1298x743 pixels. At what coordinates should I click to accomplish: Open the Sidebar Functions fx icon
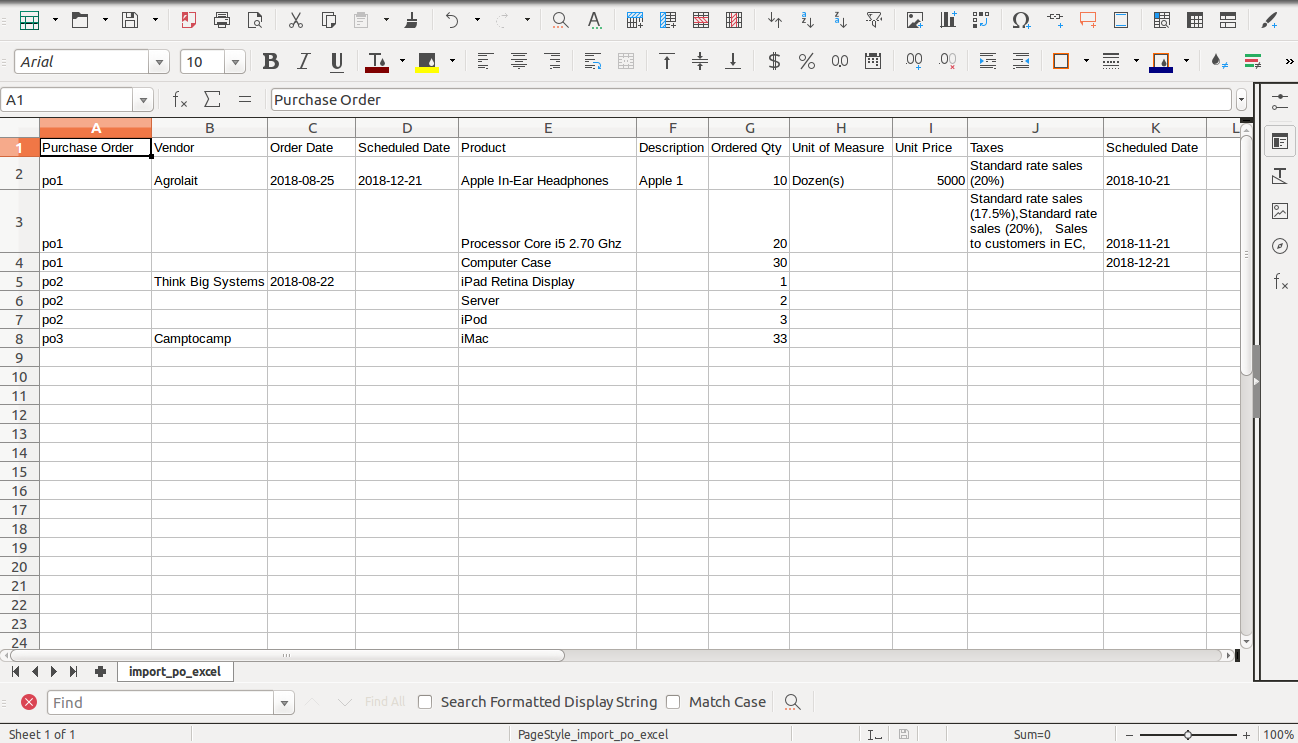[1280, 282]
